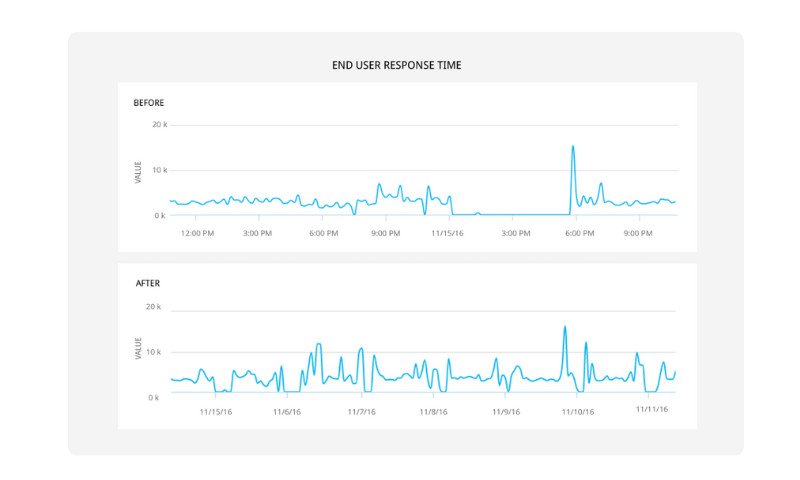
Task: Select the 11/11/16 date label
Action: [x=652, y=409]
